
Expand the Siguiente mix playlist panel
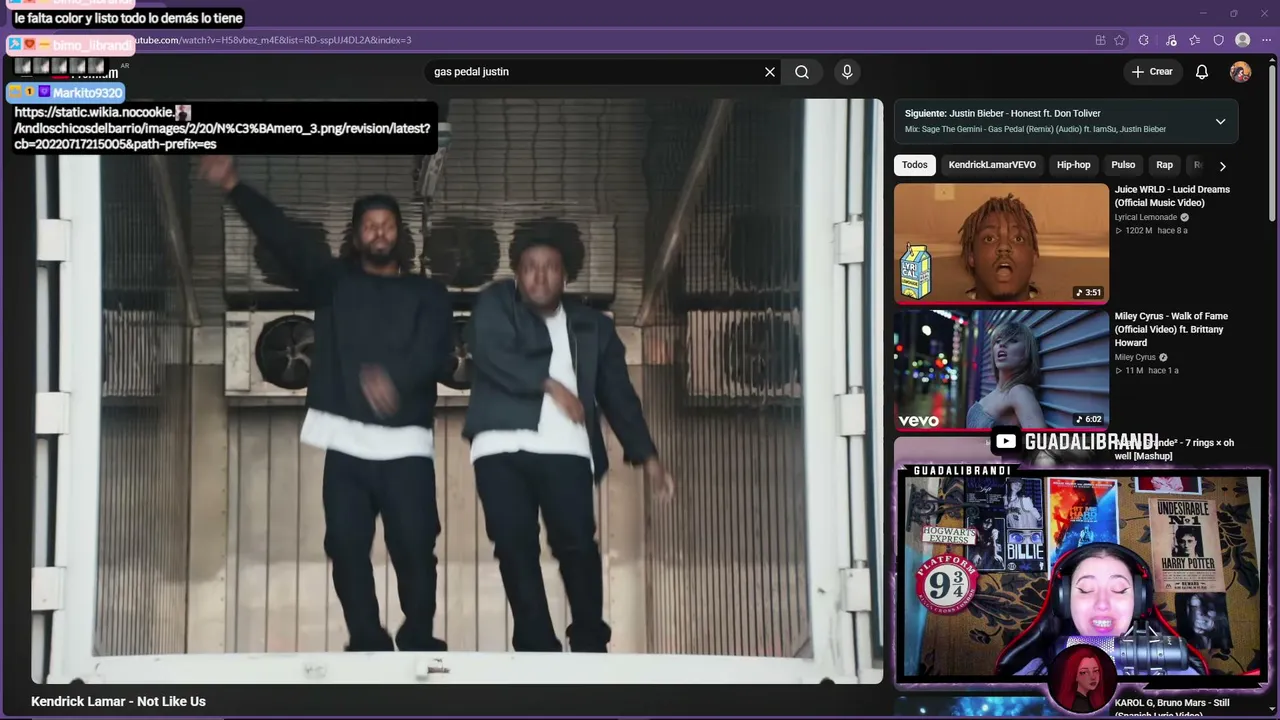[1220, 121]
